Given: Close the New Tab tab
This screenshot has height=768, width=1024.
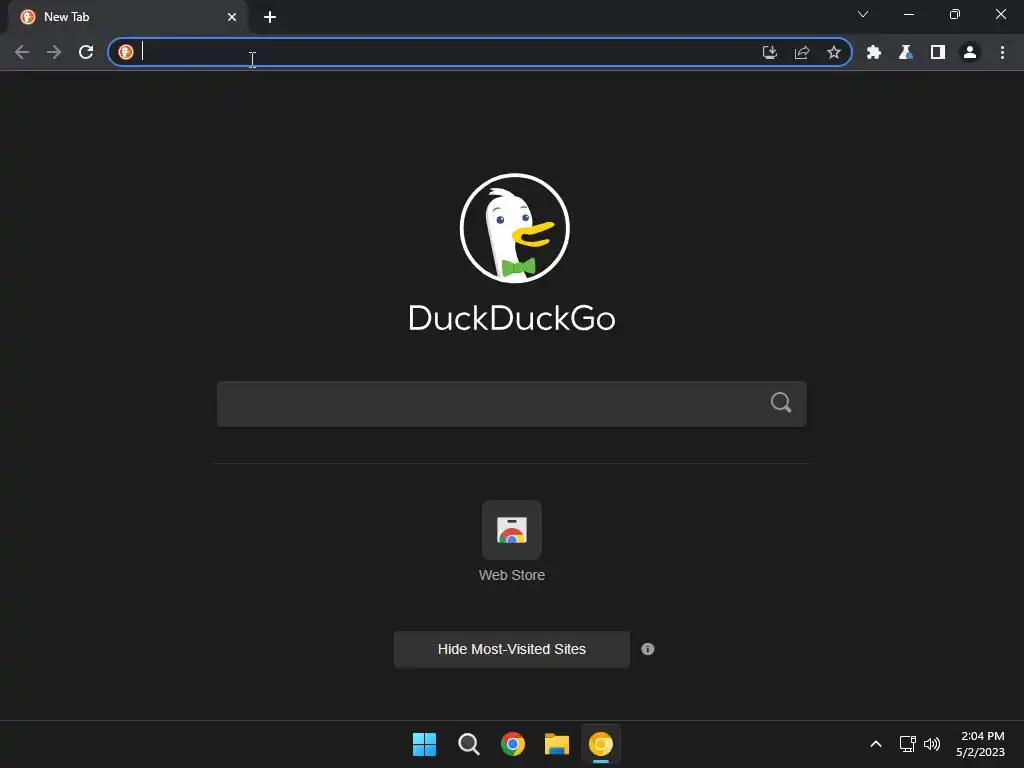Looking at the screenshot, I should pos(232,17).
